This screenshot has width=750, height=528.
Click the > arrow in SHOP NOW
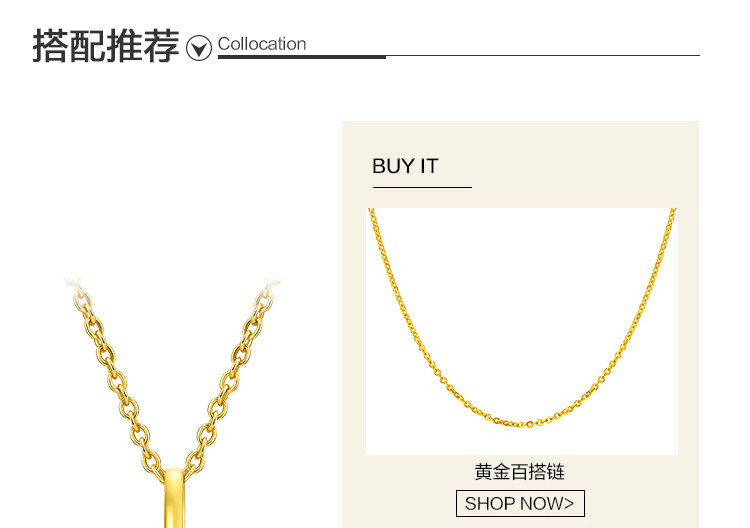coord(568,503)
